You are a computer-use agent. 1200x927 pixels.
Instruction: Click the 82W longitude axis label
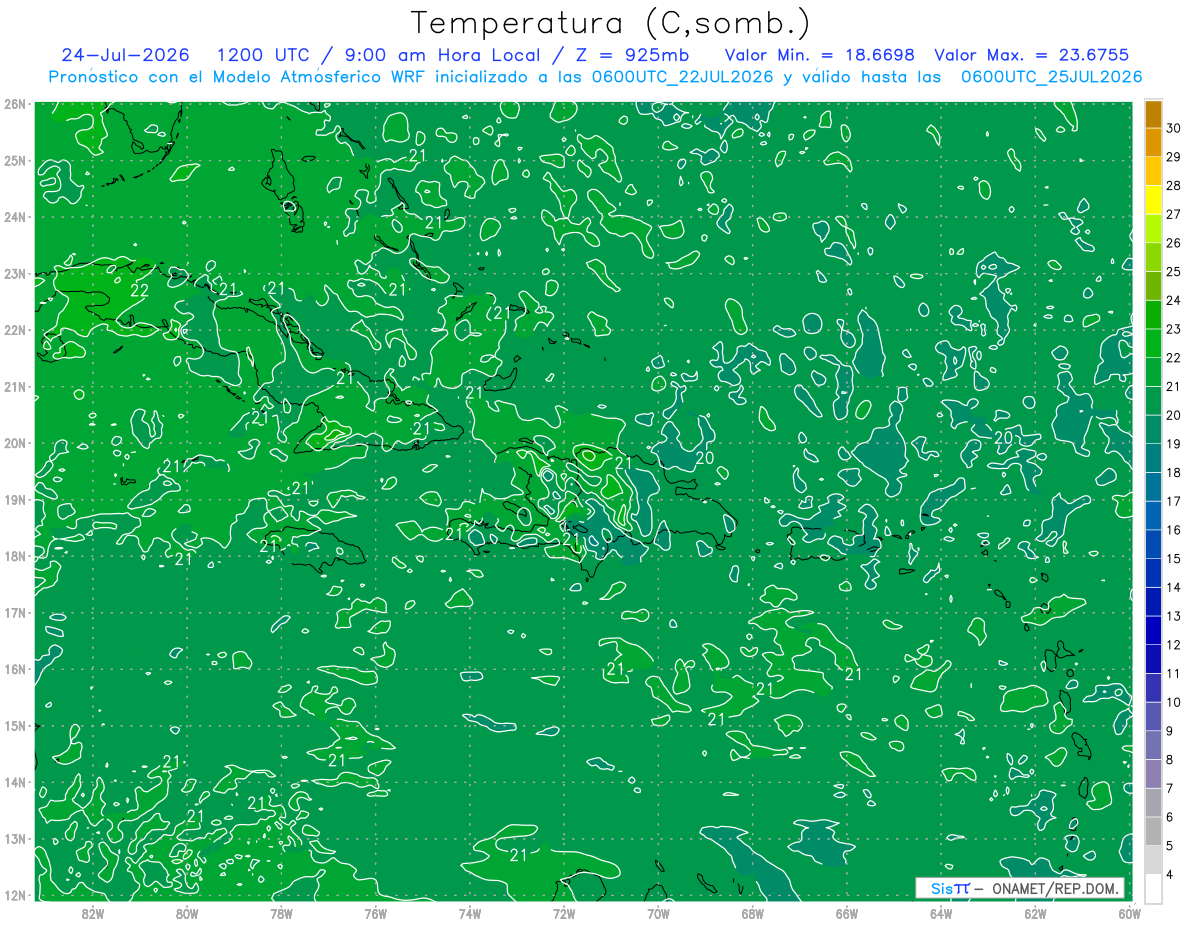[93, 912]
